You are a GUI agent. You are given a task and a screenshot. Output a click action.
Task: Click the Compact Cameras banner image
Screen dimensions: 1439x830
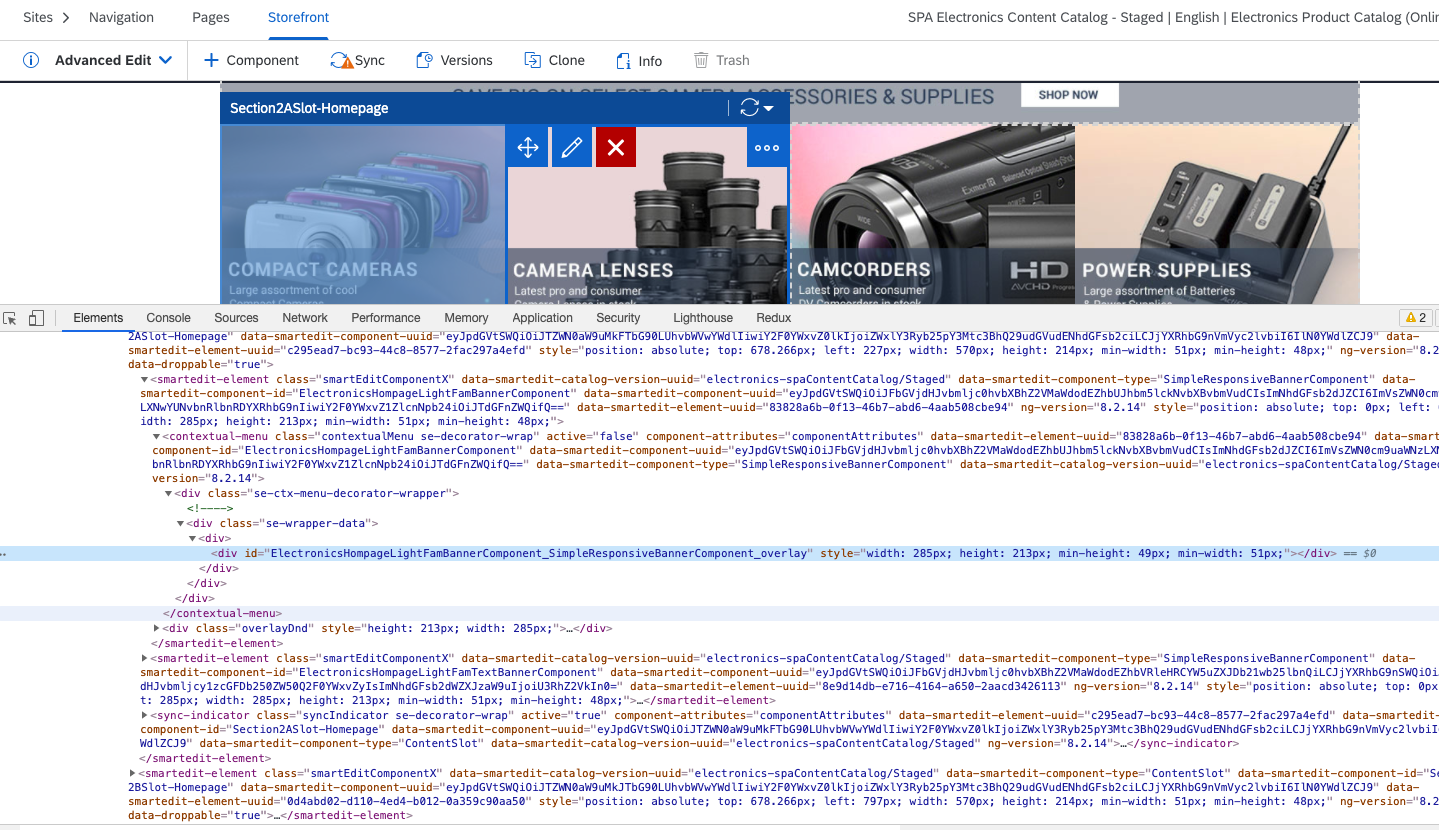click(x=363, y=214)
